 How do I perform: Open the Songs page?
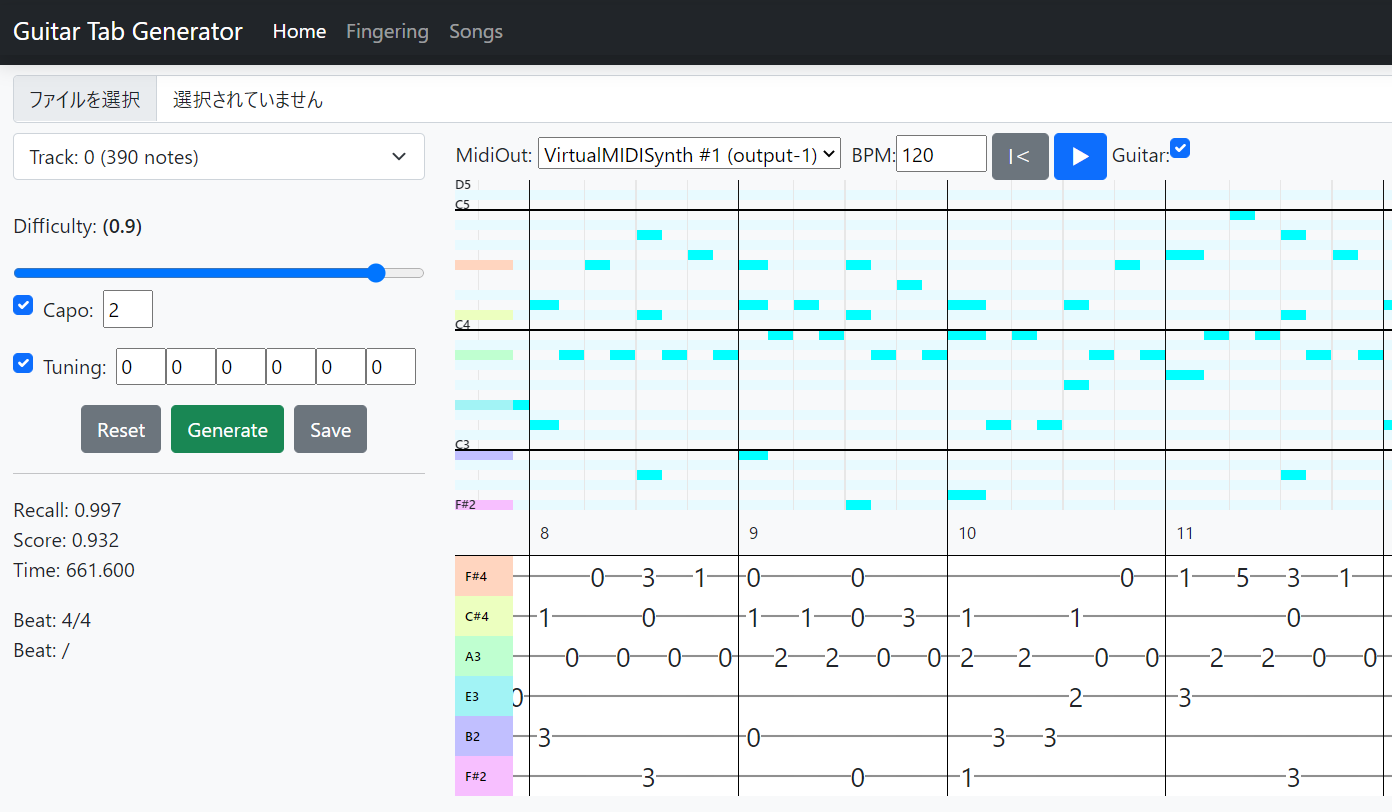click(x=475, y=31)
